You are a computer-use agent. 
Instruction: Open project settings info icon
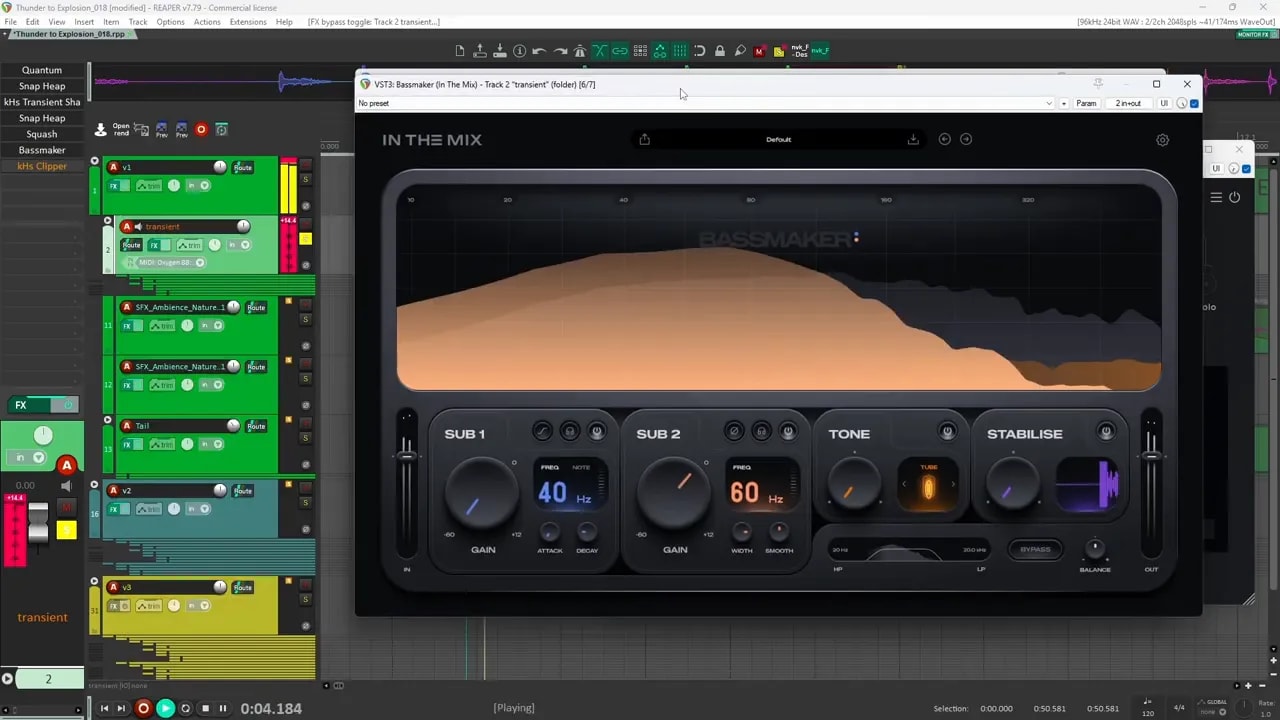point(519,51)
